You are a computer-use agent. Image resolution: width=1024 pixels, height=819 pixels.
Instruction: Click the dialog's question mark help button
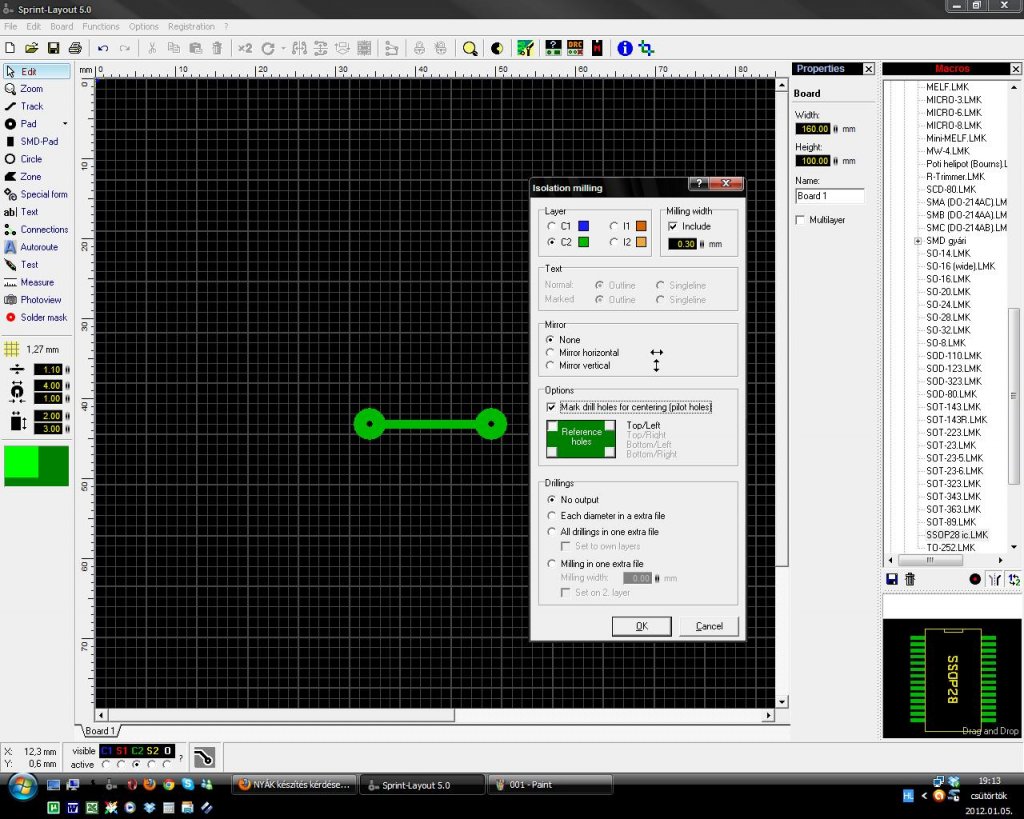tap(699, 184)
